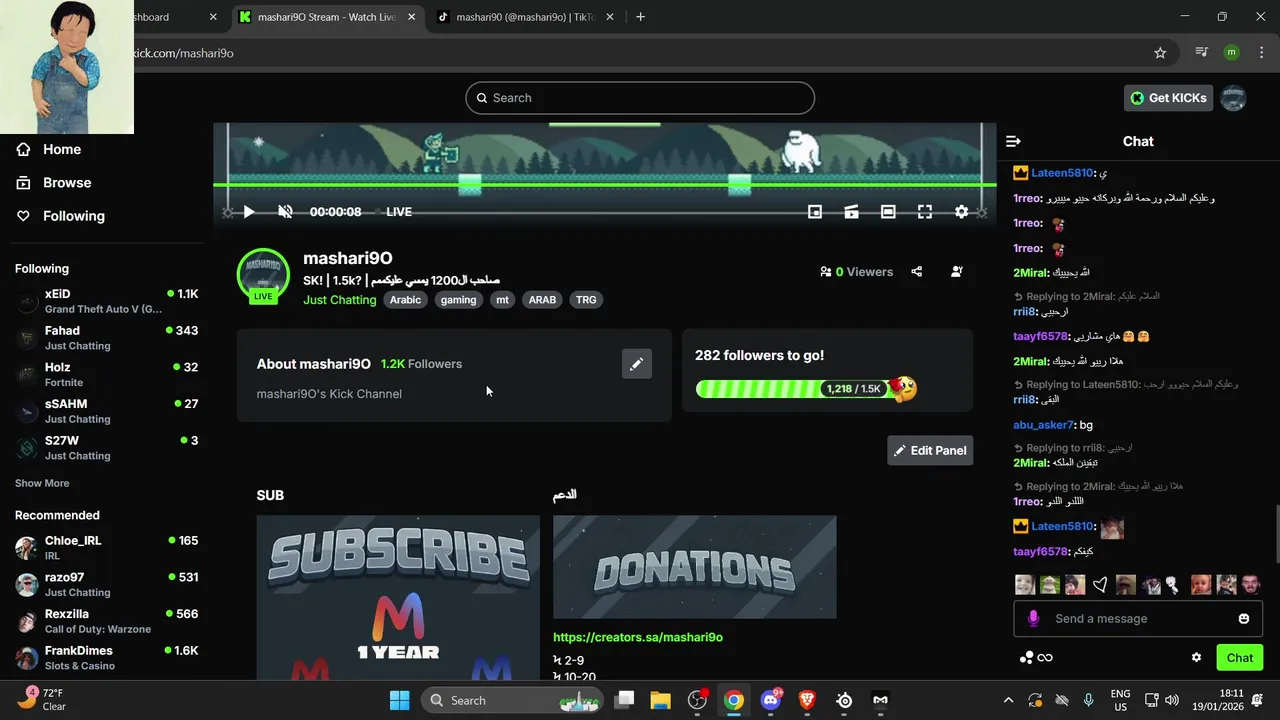Open the taskbar volume control
The height and width of the screenshot is (720, 1280).
click(x=1172, y=700)
